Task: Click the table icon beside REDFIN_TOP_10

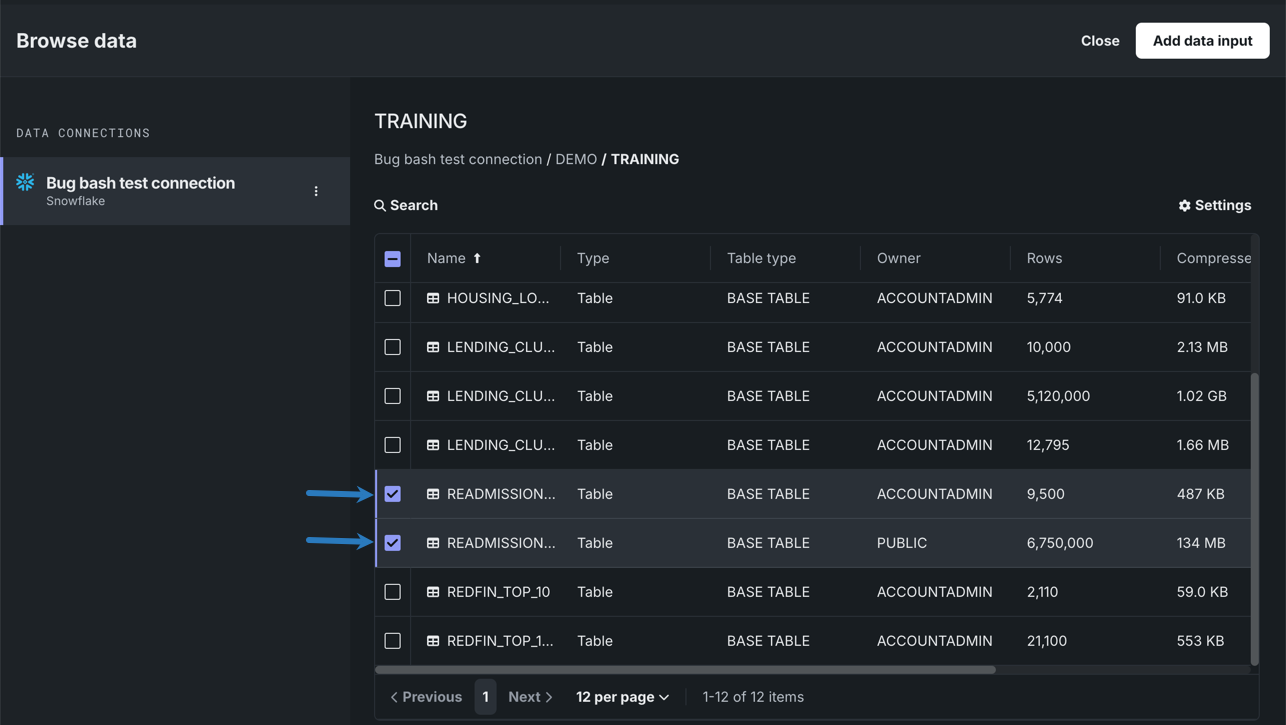Action: coord(433,592)
